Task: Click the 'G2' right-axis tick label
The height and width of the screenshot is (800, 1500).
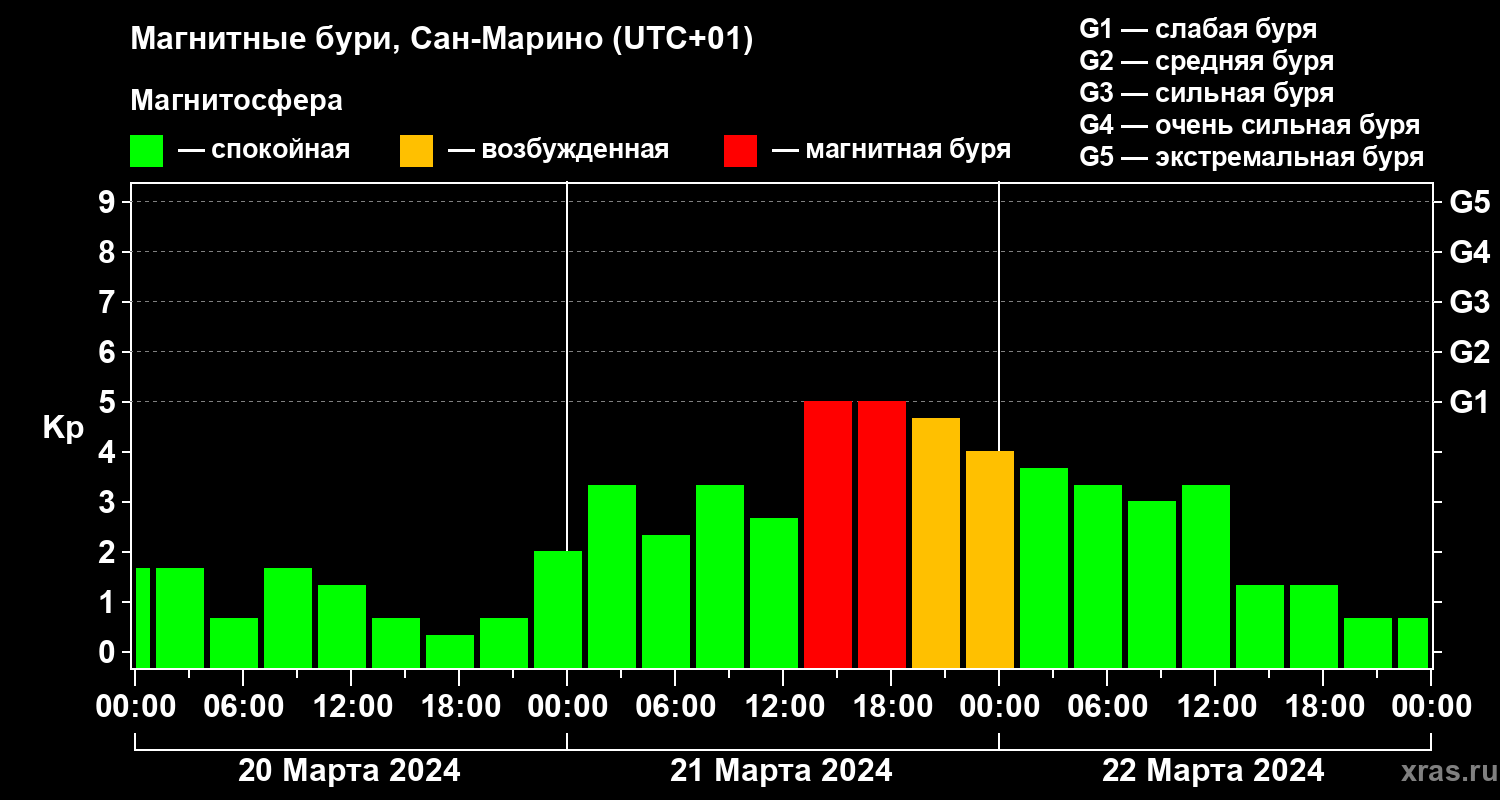Action: tap(1469, 352)
